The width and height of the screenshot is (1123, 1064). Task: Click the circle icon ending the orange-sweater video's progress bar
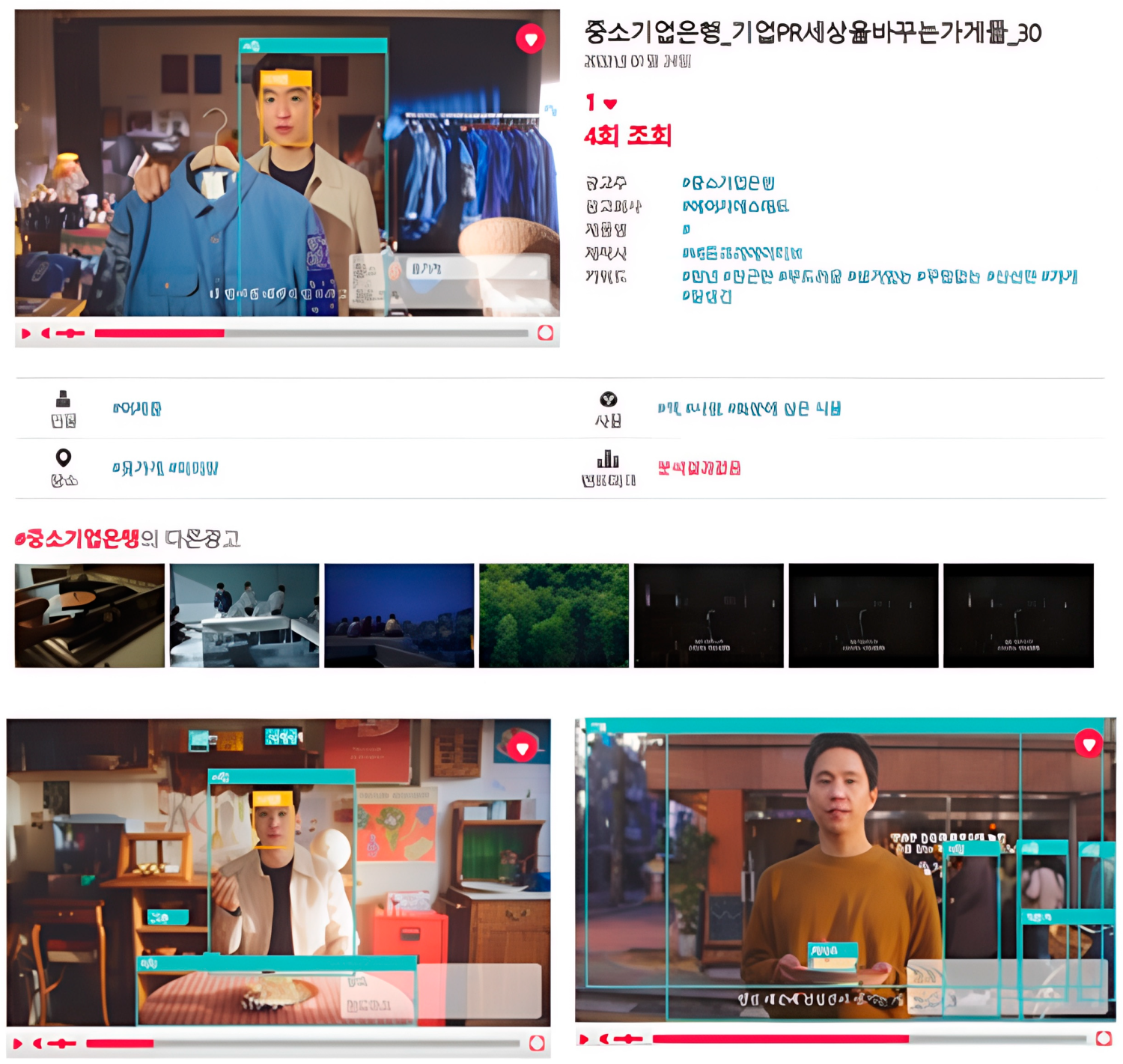coord(1104,1039)
